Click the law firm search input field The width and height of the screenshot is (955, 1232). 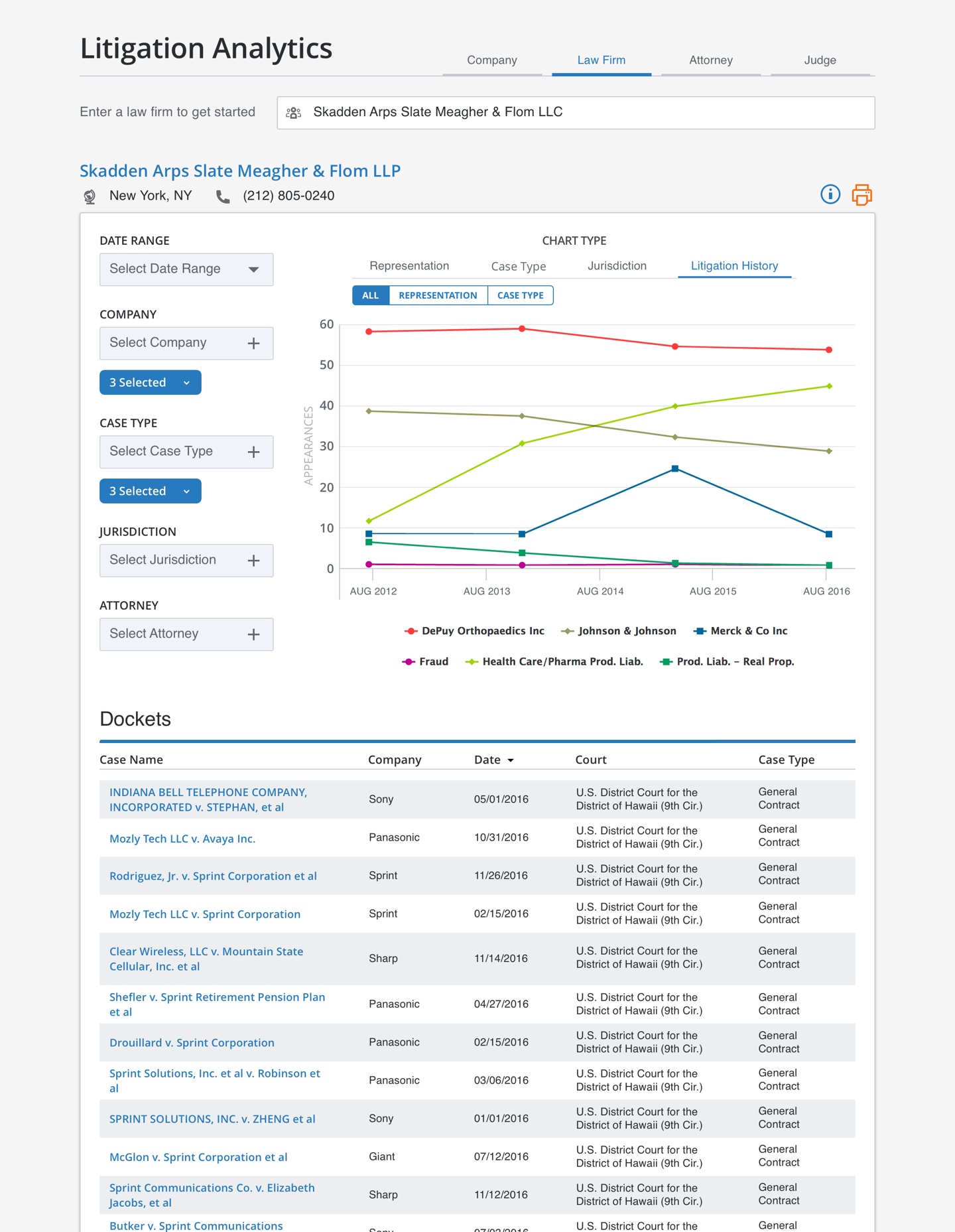(x=576, y=113)
